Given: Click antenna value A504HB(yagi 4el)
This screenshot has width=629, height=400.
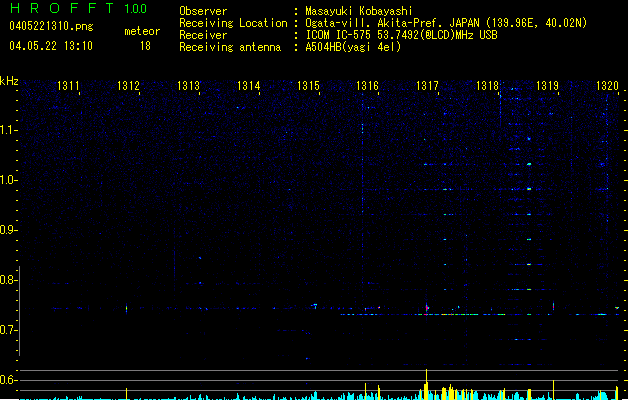Looking at the screenshot, I should [353, 47].
